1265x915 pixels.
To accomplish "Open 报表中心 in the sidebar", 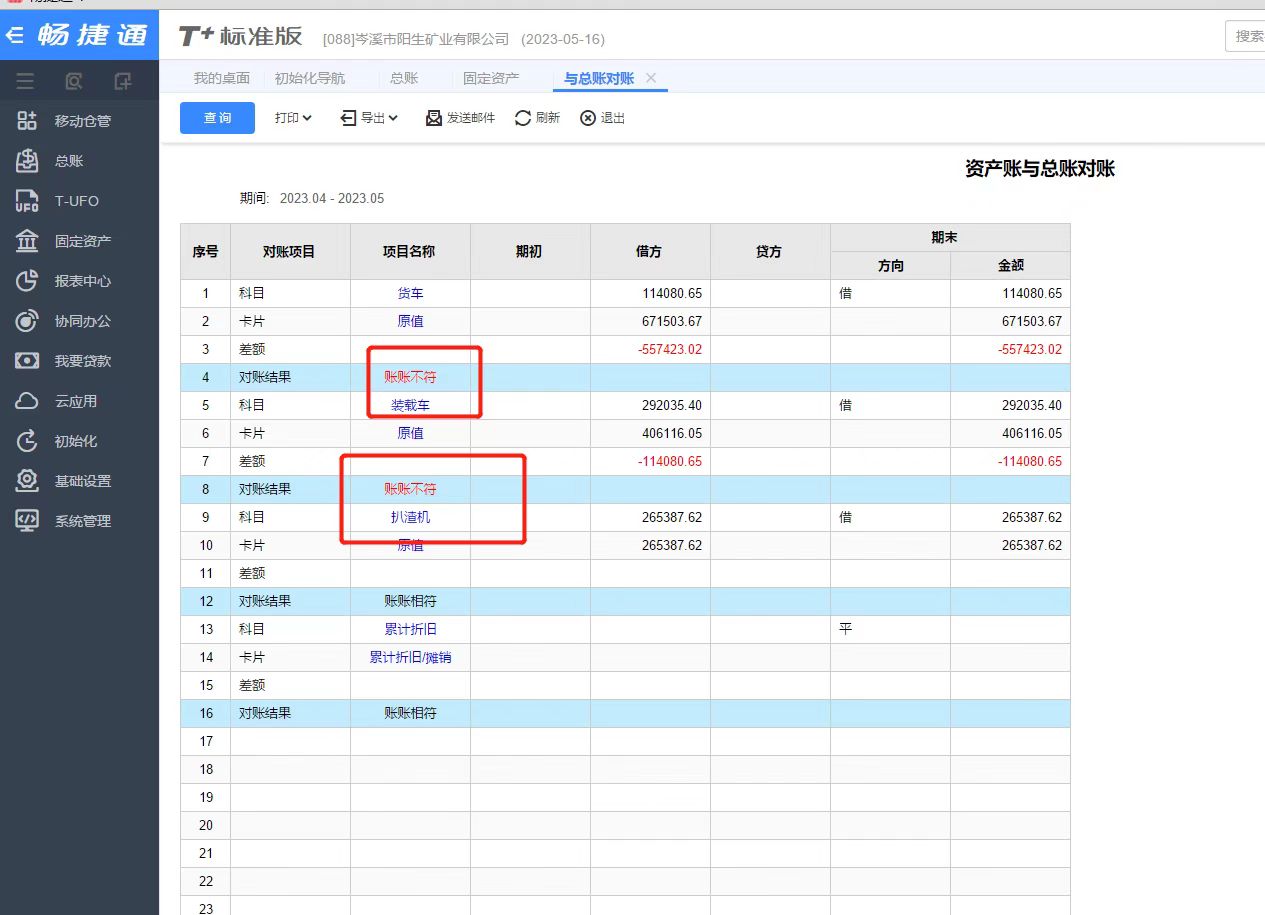I will coord(82,281).
